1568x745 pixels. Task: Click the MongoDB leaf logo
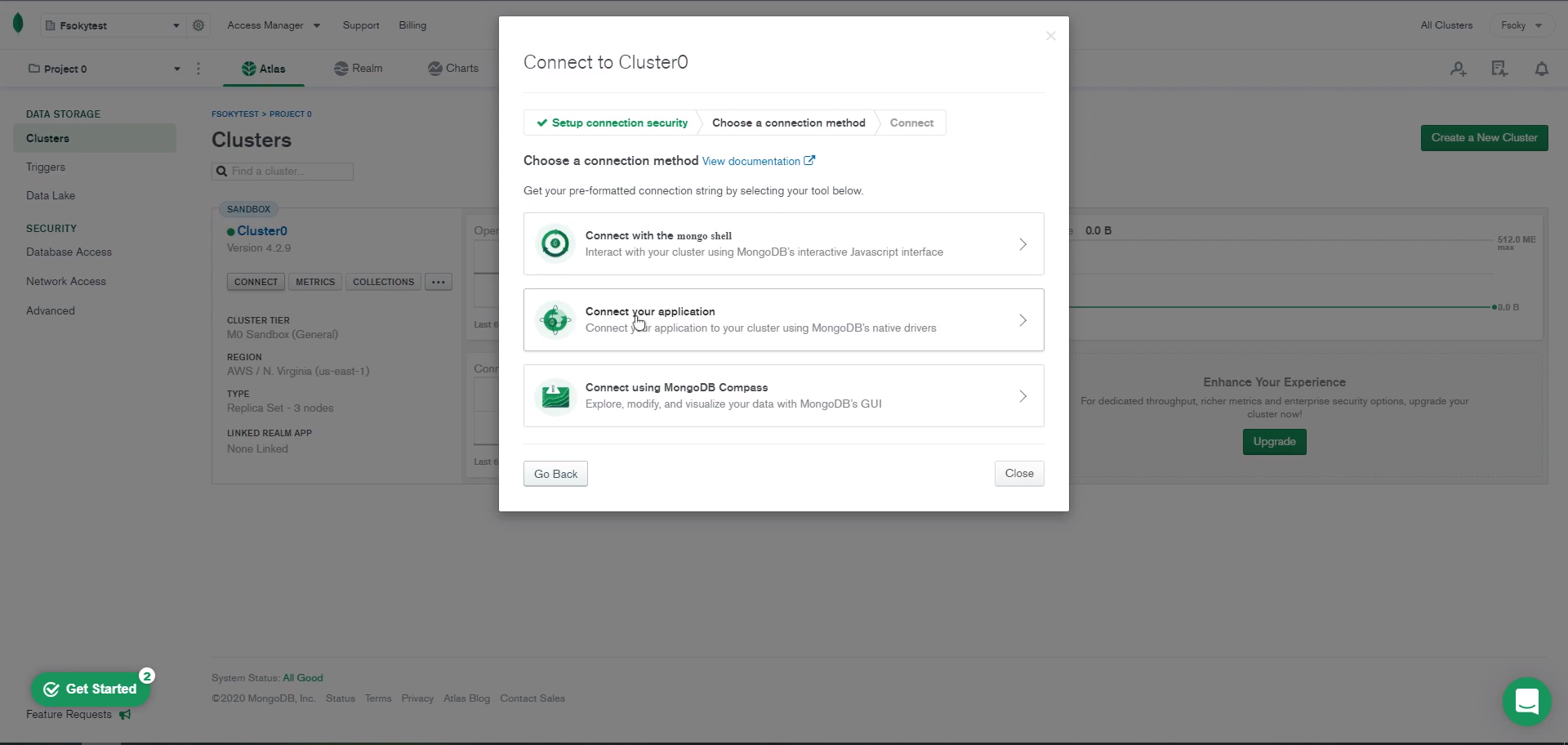18,24
